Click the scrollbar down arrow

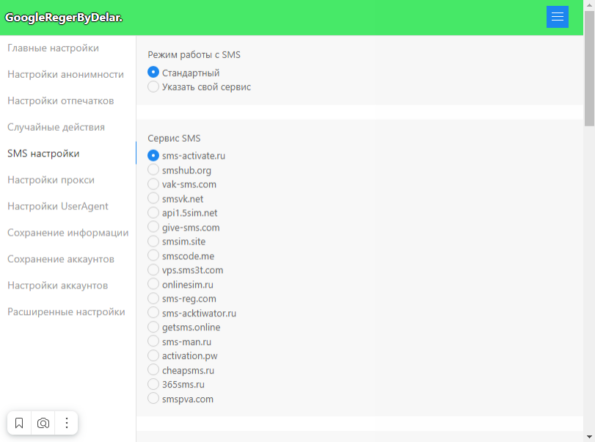589,437
